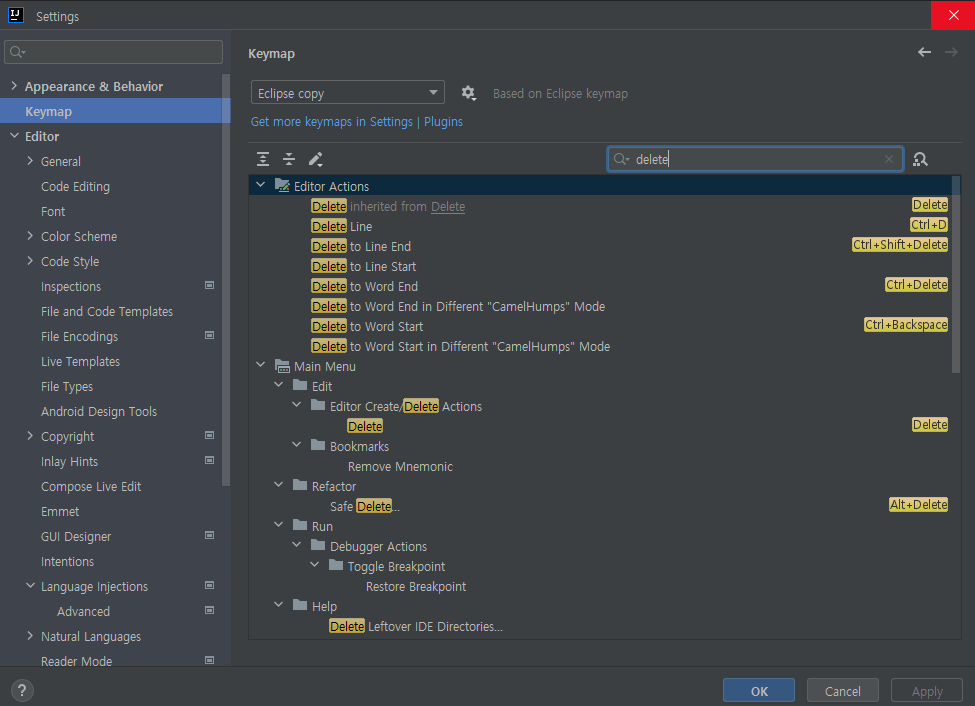Click project-level icon beside Language Injections
Screen dimensions: 975x706
pyautogui.click(x=210, y=585)
